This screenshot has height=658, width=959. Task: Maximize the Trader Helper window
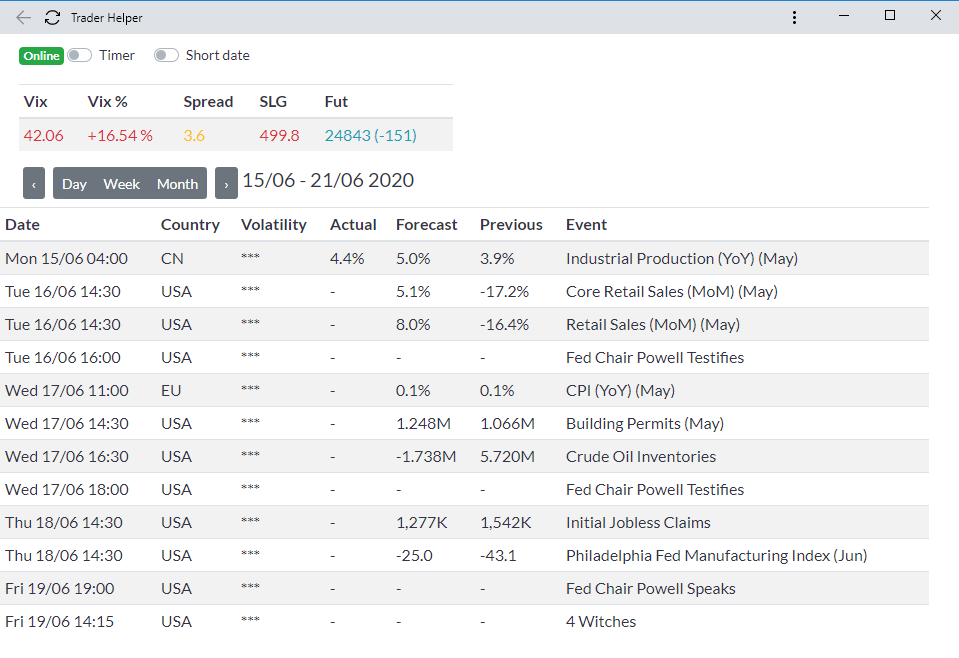890,15
